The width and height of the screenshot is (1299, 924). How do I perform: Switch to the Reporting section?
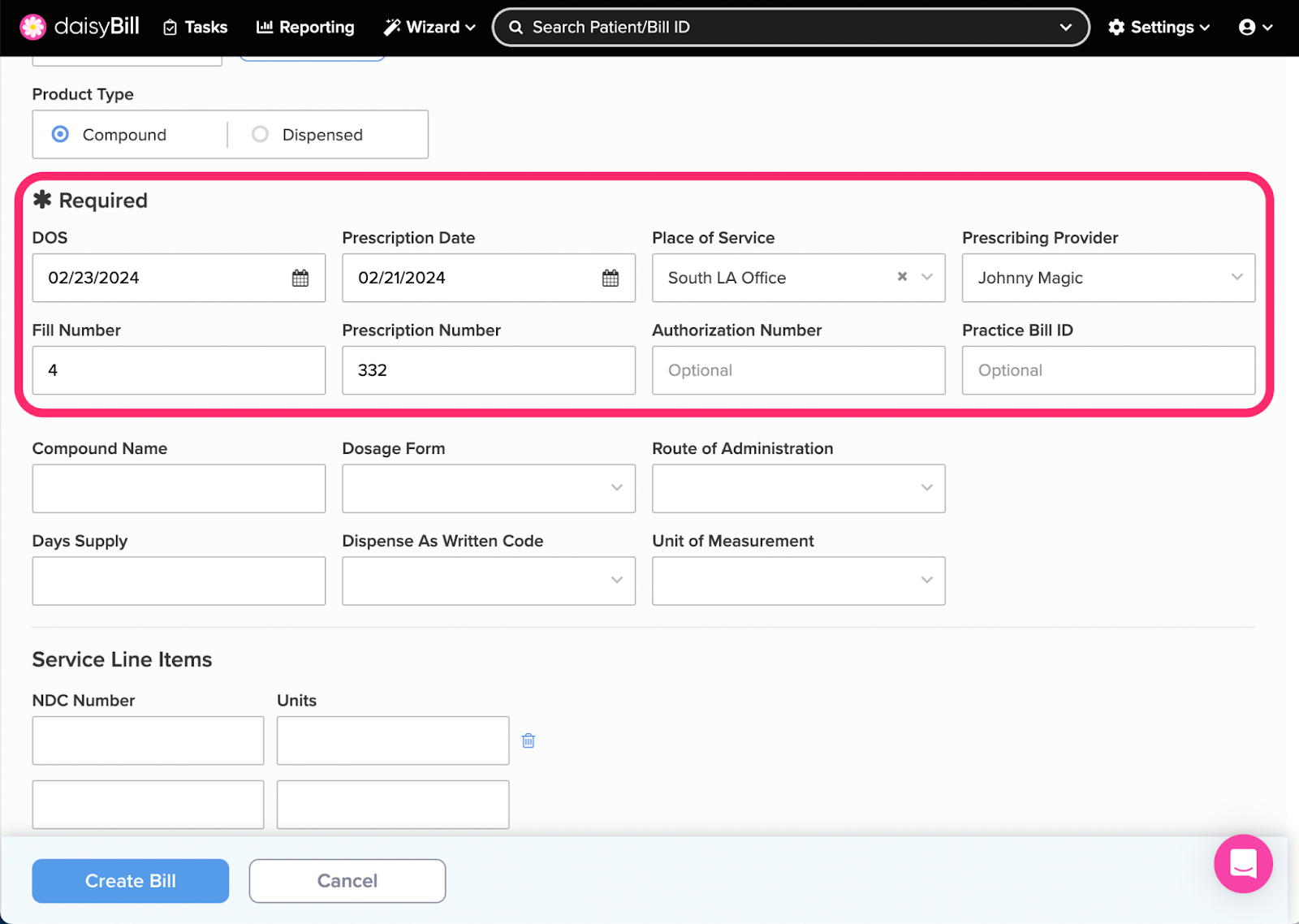(x=304, y=27)
